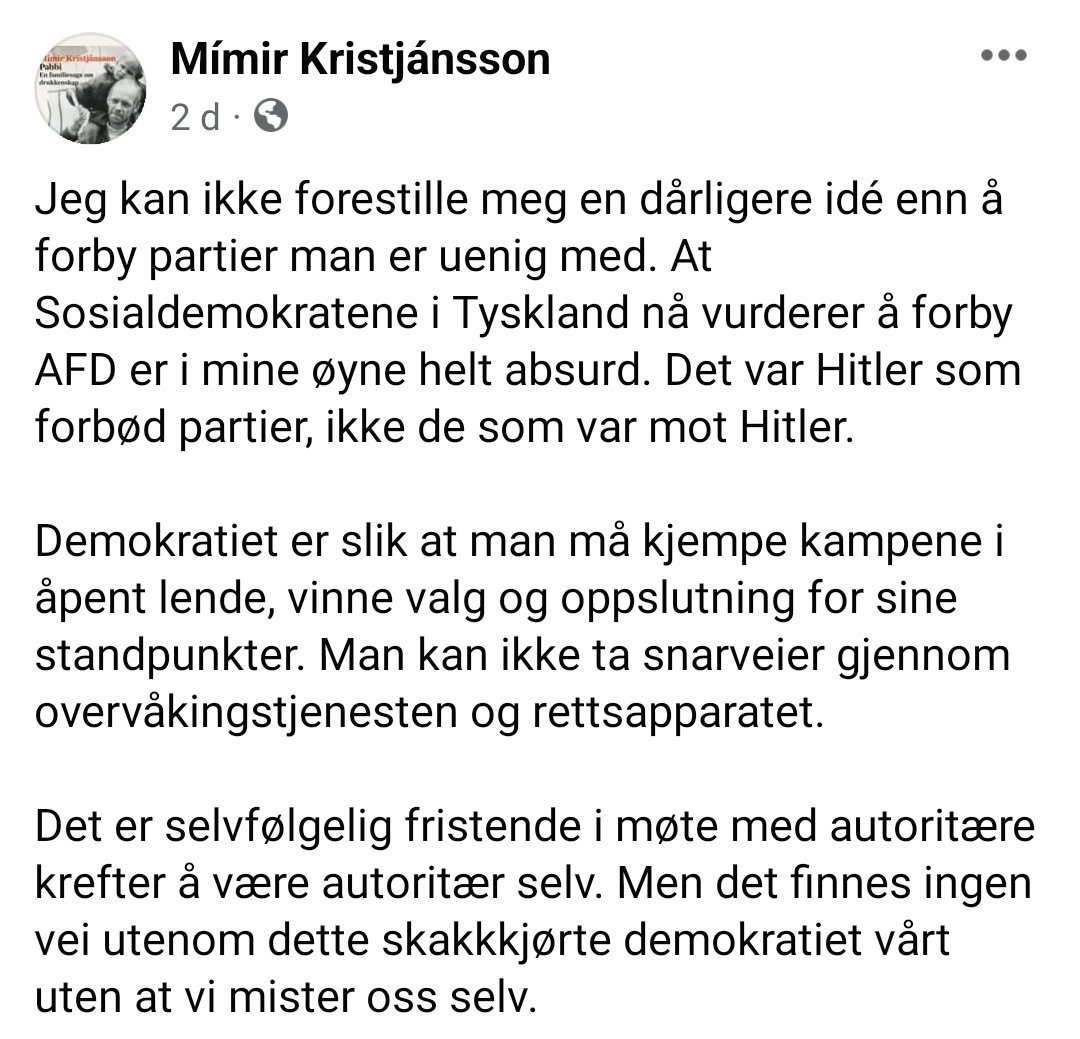This screenshot has width=1080, height=1039.
Task: Open the Mímir Kristjánsson profile name link
Action: [360, 60]
